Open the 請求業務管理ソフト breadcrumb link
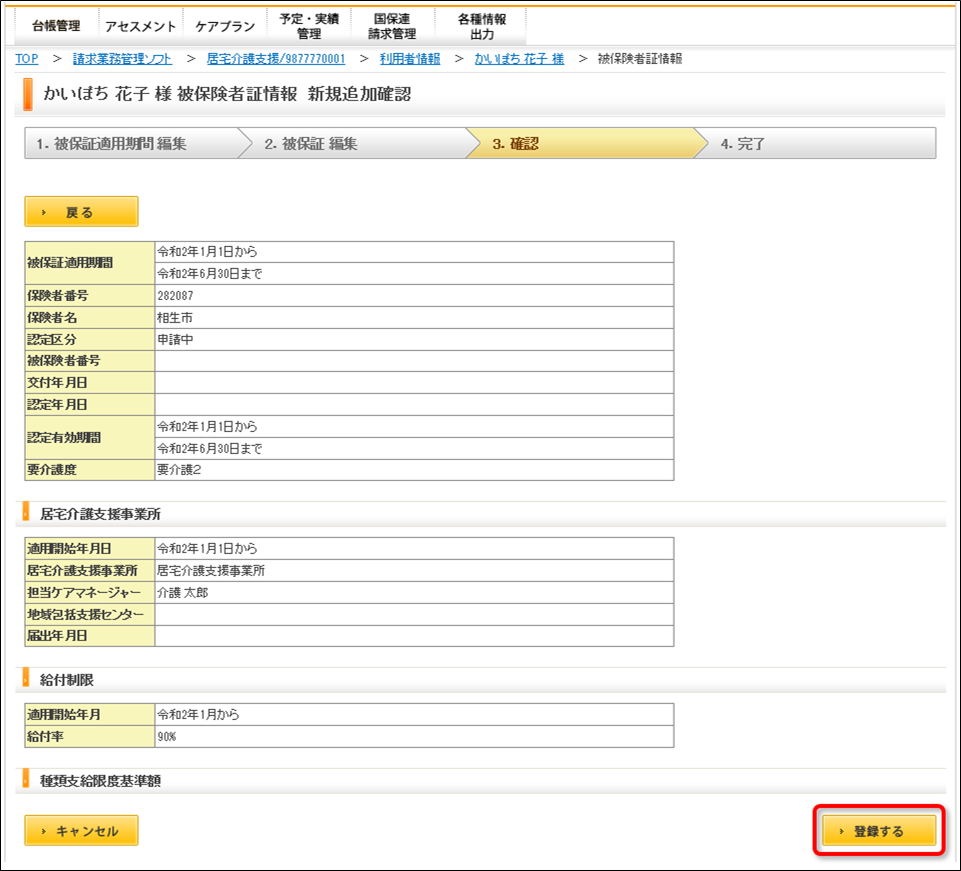 click(x=122, y=59)
